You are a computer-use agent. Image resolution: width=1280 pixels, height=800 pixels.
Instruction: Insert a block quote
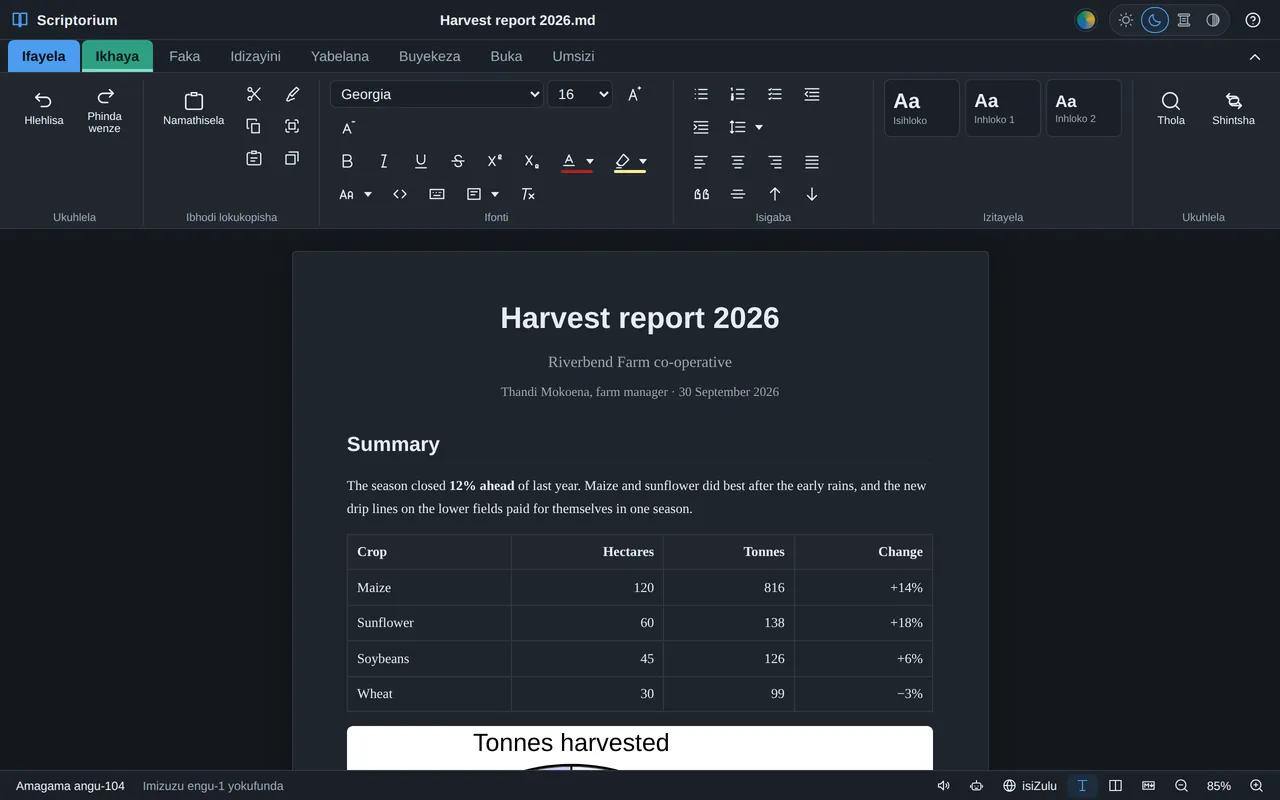pyautogui.click(x=701, y=194)
